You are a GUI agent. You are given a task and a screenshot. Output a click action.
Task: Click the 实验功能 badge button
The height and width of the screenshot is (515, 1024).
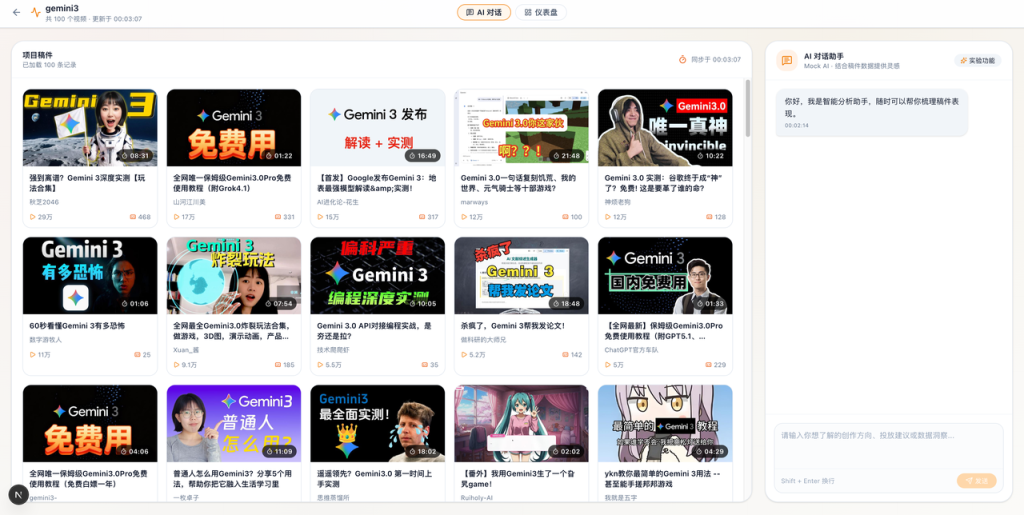[977, 60]
